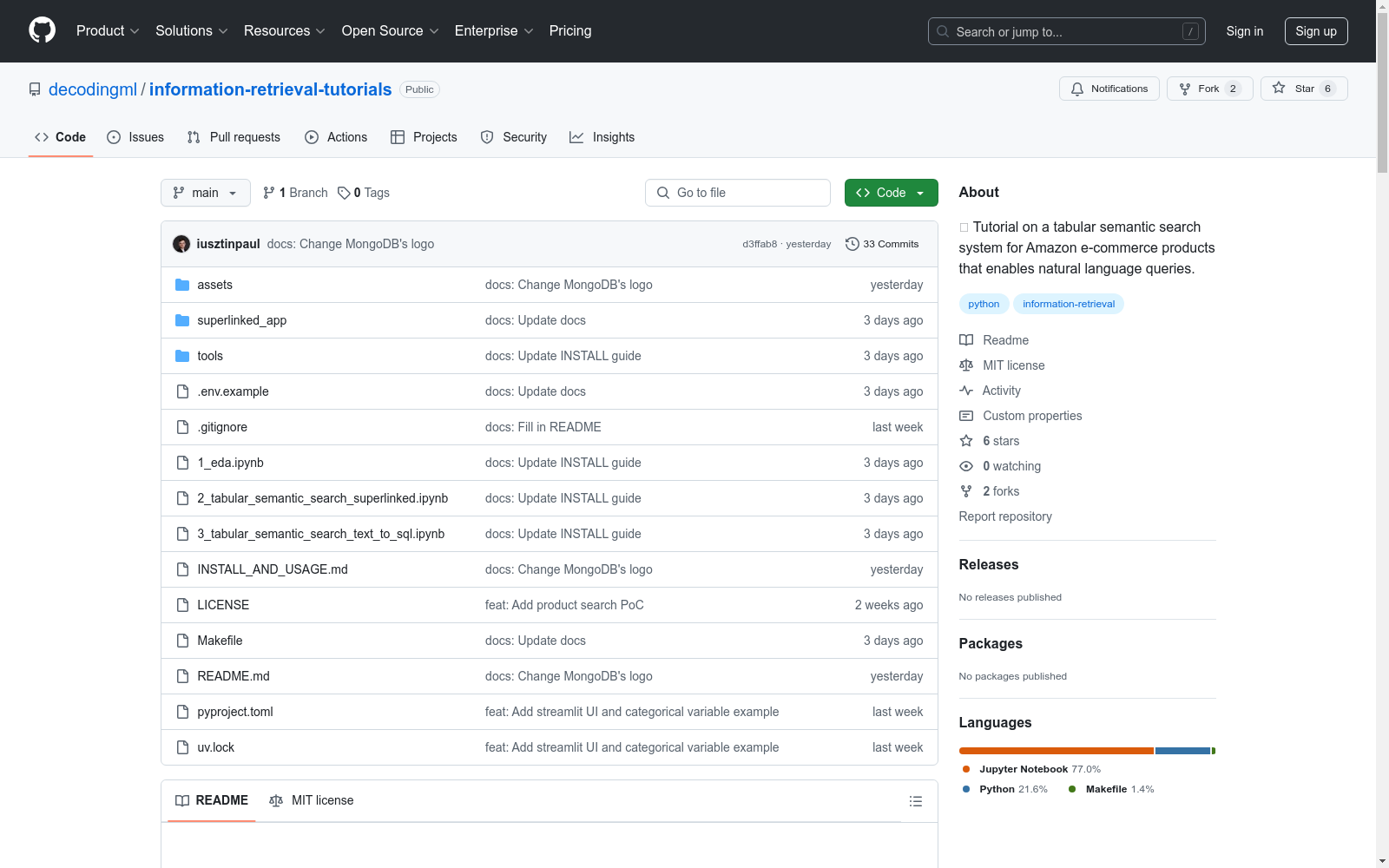Open the 3_tabular_semantic_search_text_to_sql.ipynb file

coord(321,534)
